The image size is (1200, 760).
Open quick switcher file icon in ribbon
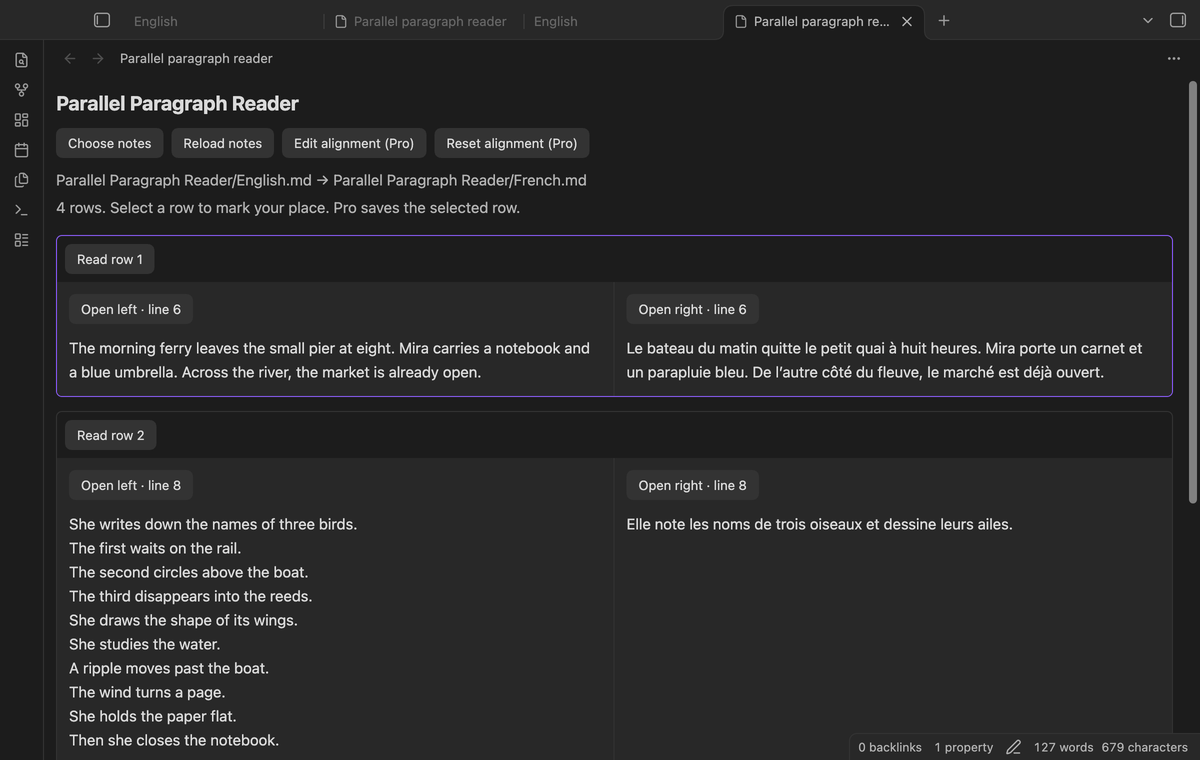21,60
